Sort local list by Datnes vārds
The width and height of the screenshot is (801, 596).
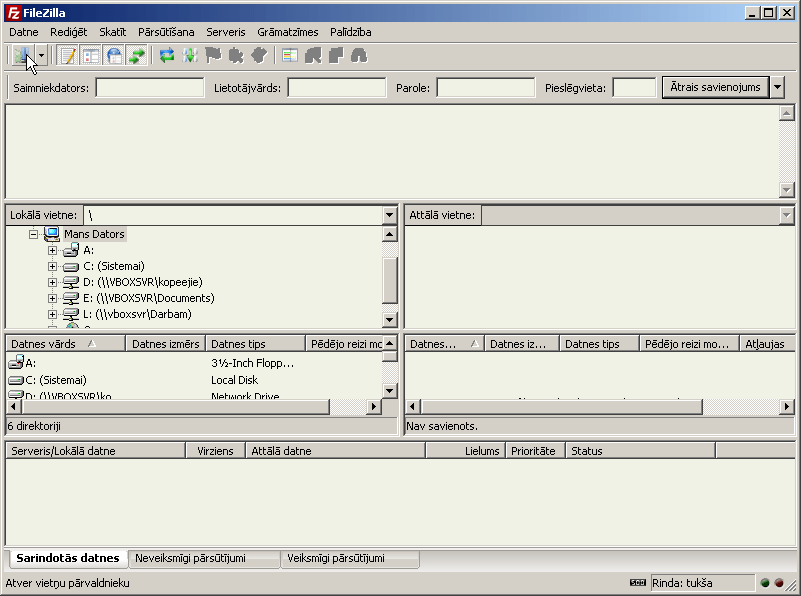point(65,344)
